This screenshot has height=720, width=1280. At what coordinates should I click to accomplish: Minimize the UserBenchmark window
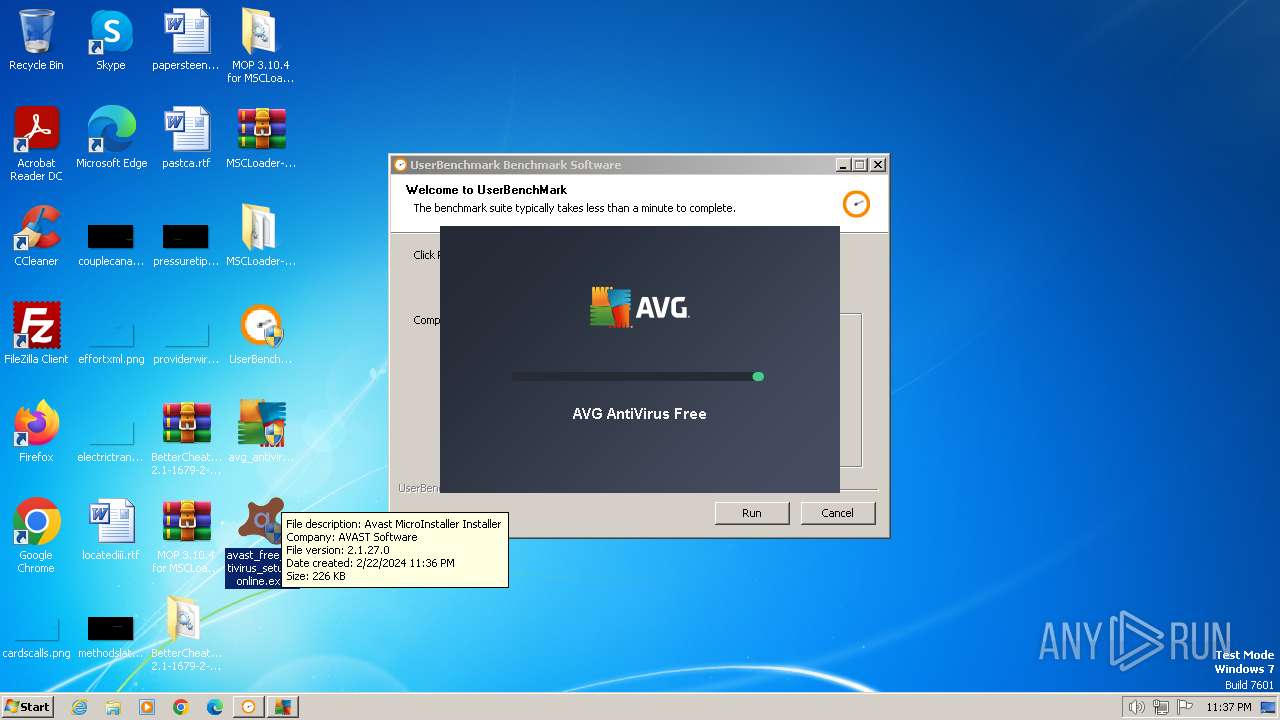click(843, 165)
